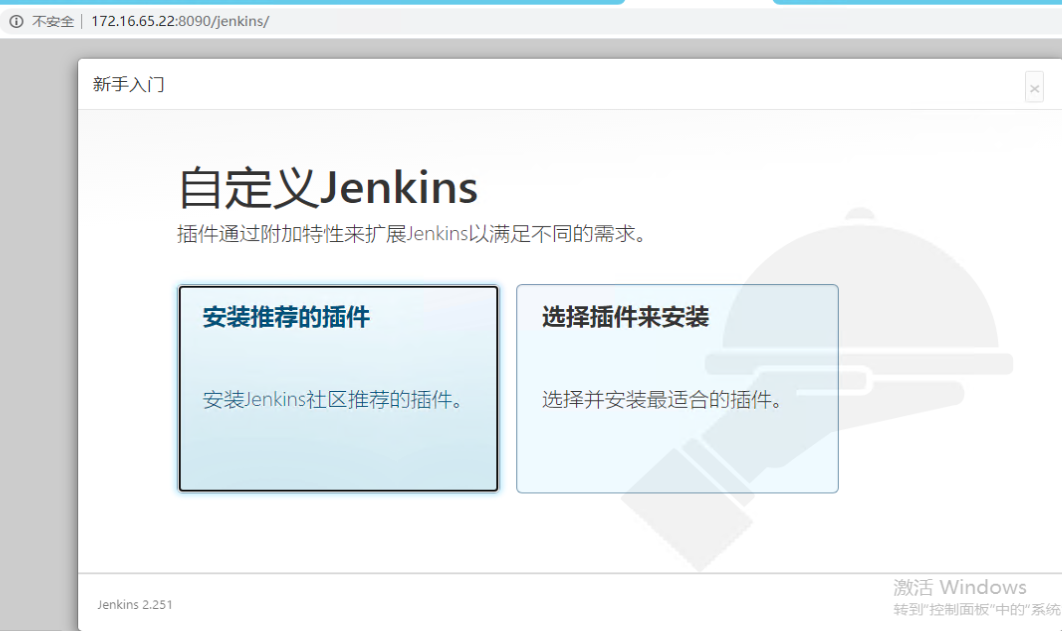The width and height of the screenshot is (1062, 631).
Task: Click the site info icon in address bar
Action: tap(16, 21)
